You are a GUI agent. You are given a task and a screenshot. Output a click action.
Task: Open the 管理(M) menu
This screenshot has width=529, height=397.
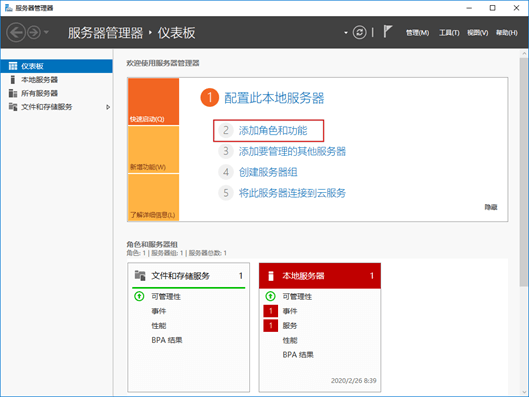(417, 33)
